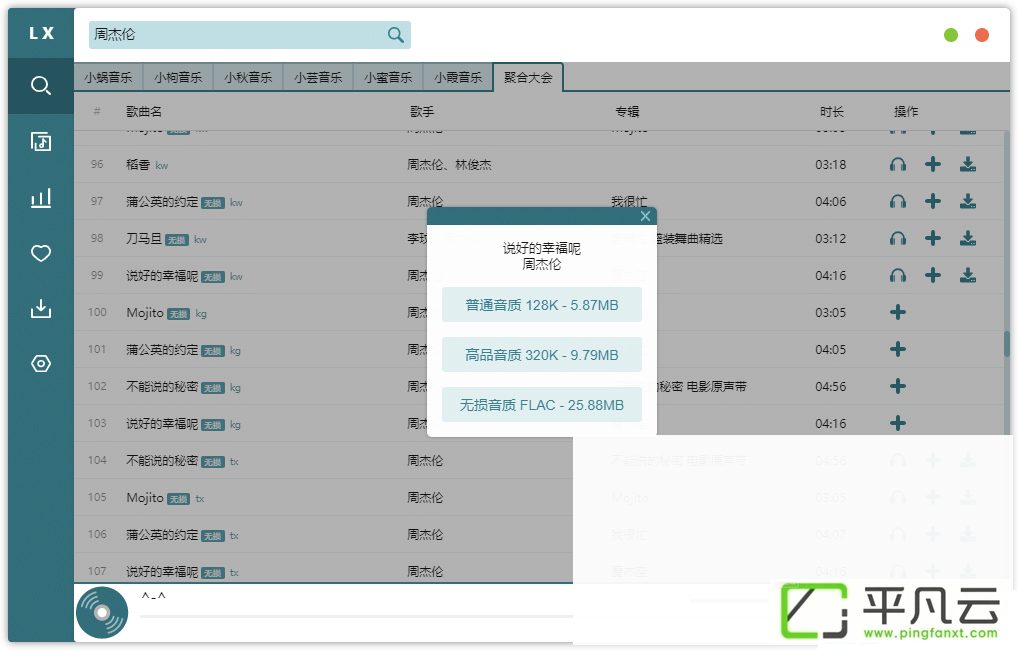
Task: Choose 无损音质 FLAC - 25.88MB download
Action: pyautogui.click(x=542, y=405)
